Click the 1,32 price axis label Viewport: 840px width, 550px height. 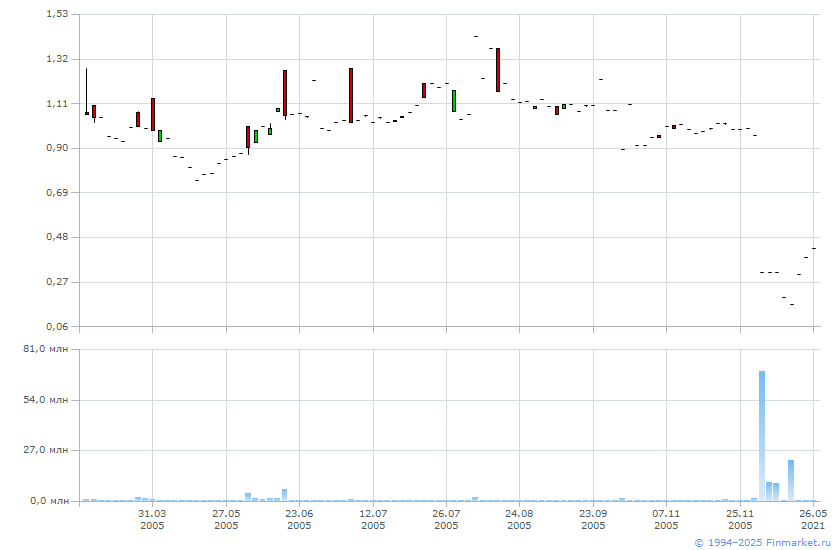tap(57, 59)
